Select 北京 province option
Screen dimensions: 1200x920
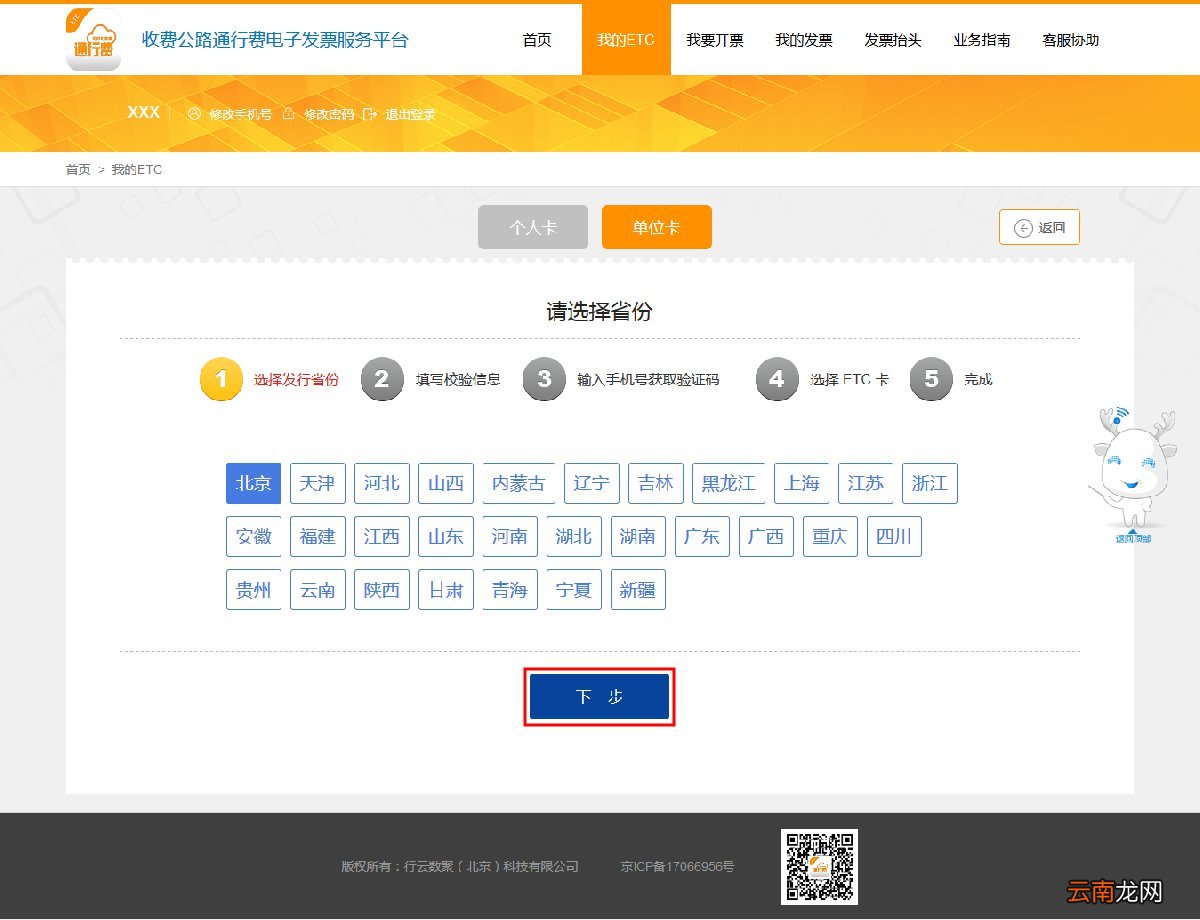coord(253,483)
